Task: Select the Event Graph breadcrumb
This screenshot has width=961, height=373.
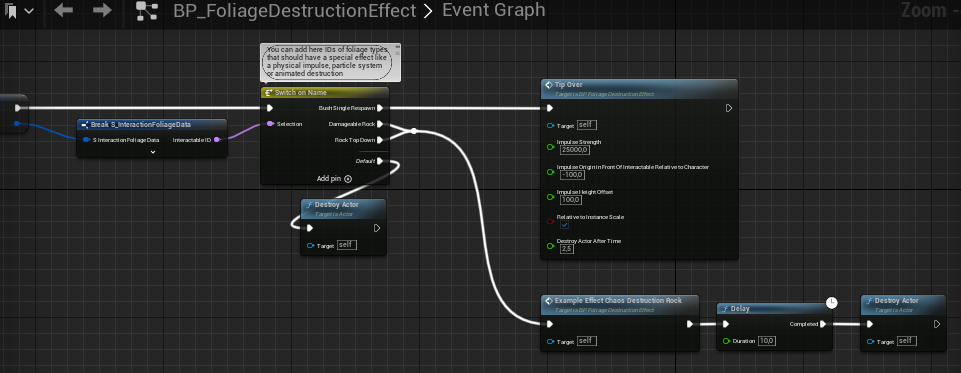Action: 493,10
